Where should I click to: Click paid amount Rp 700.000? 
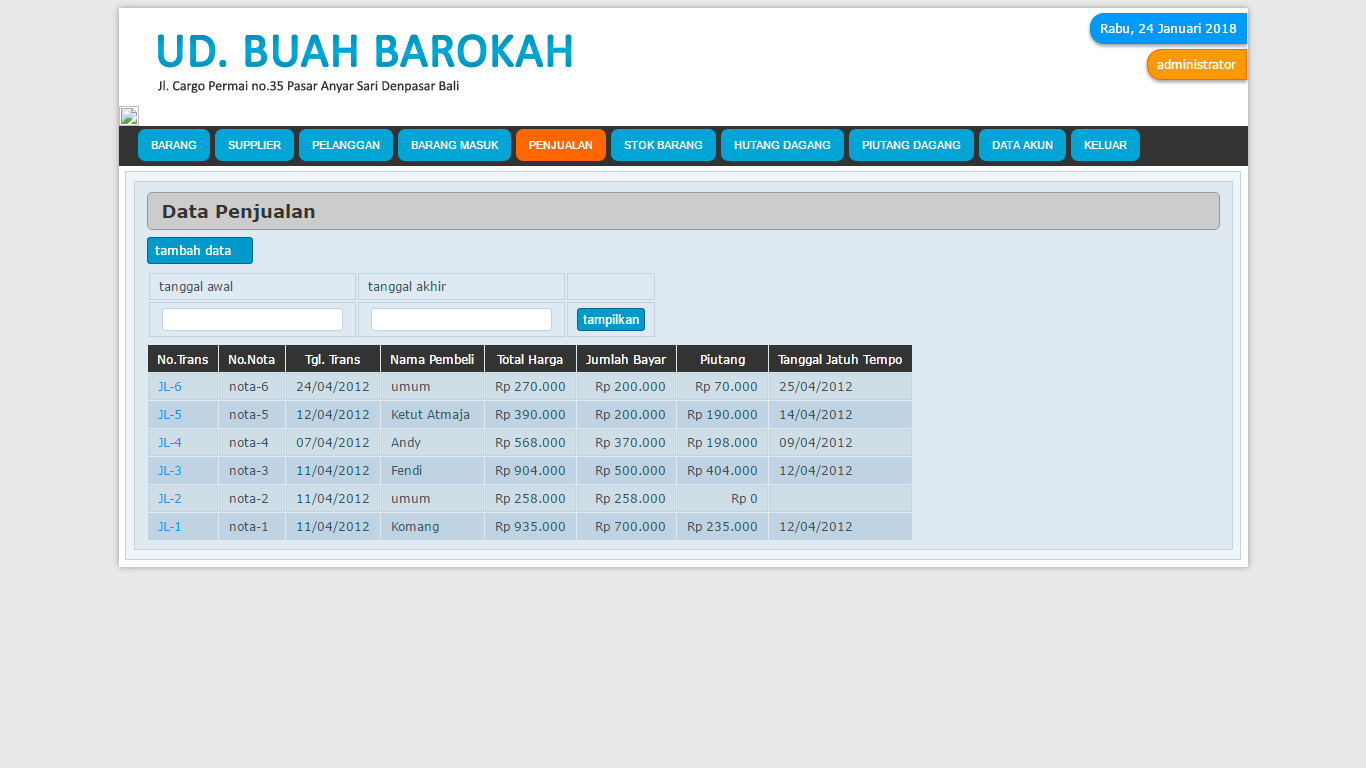point(630,527)
